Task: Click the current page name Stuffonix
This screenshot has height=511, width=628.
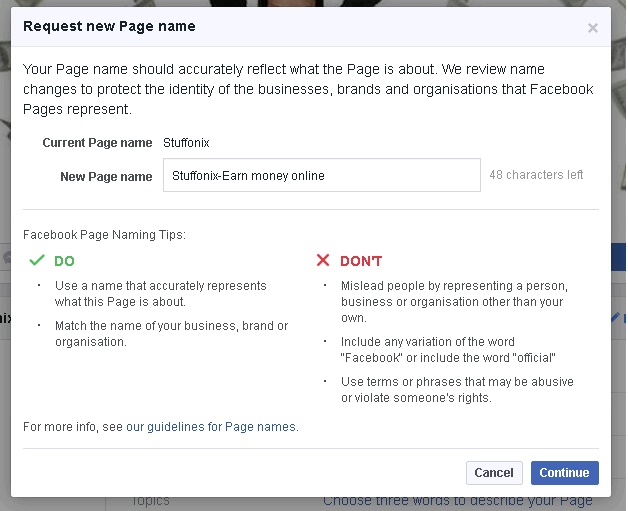Action: tap(186, 143)
